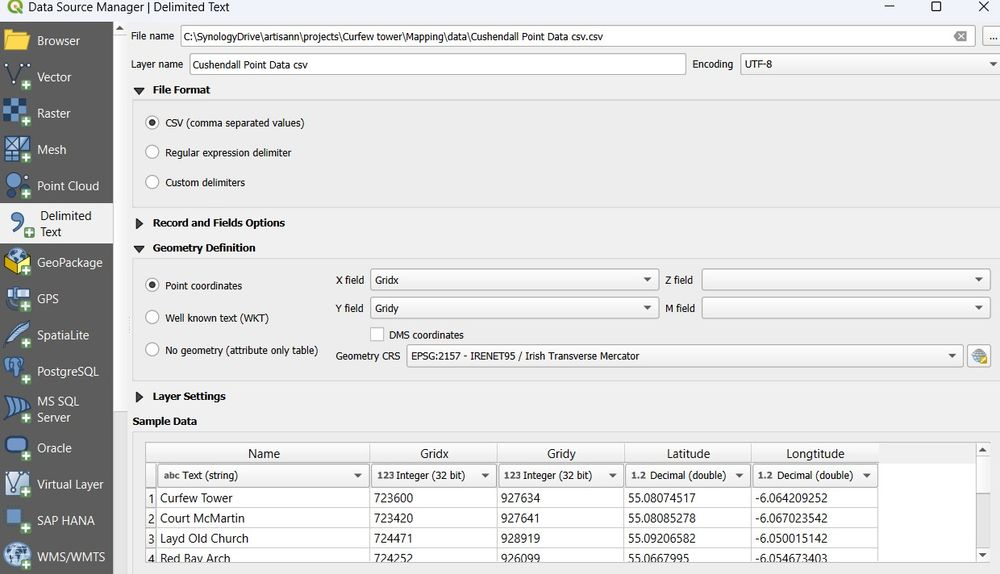
Task: Open the MS SQL Server icon
Action: [x=17, y=409]
